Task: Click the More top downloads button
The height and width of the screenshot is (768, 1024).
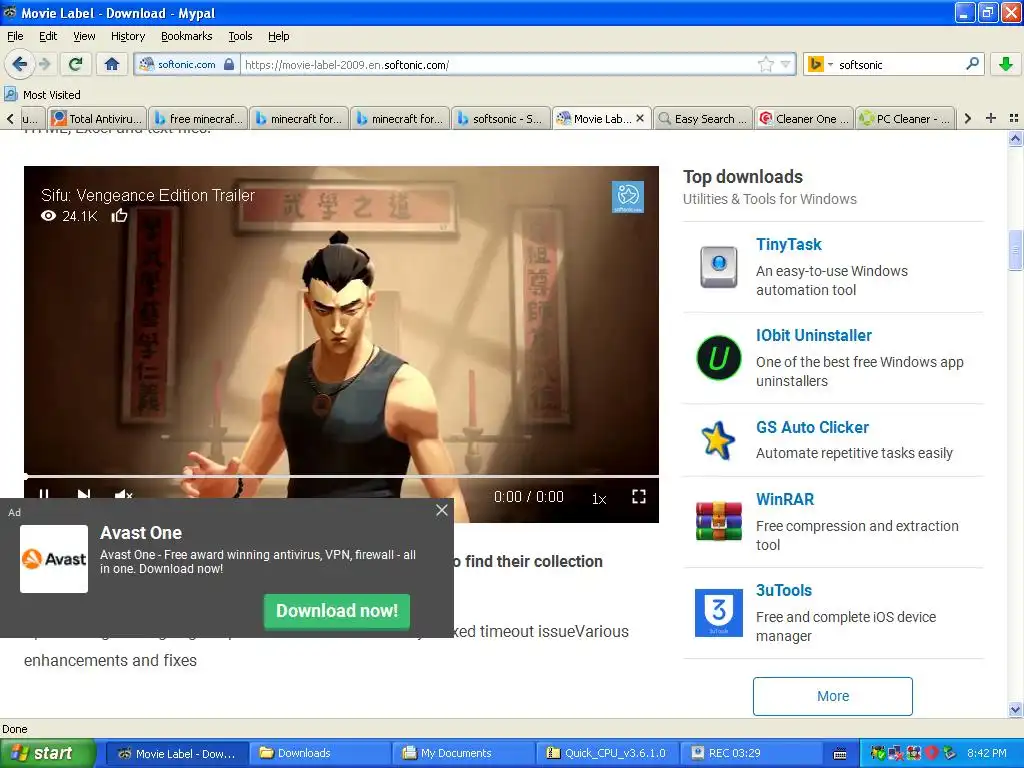Action: click(x=833, y=696)
